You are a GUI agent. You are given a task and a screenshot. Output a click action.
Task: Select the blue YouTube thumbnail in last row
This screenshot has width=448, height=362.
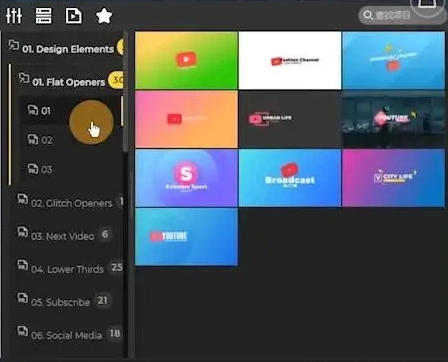tap(186, 237)
